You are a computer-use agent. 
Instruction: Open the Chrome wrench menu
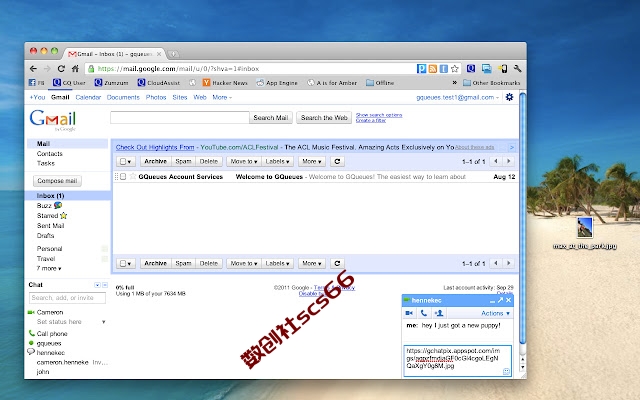pos(518,69)
